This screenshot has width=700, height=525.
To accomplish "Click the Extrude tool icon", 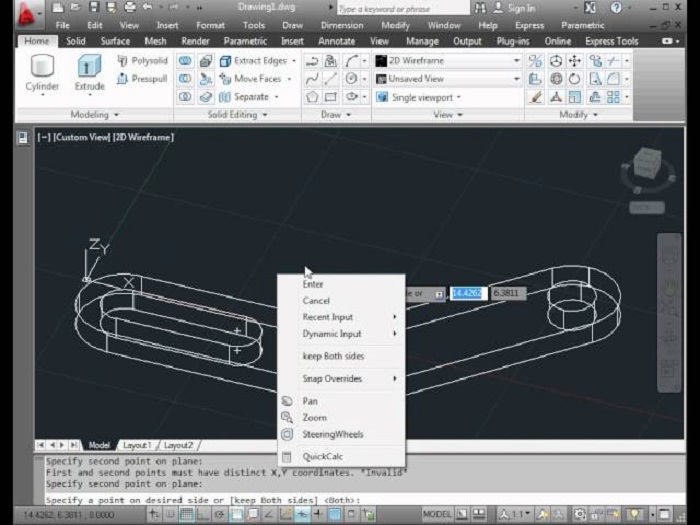I will [90, 73].
